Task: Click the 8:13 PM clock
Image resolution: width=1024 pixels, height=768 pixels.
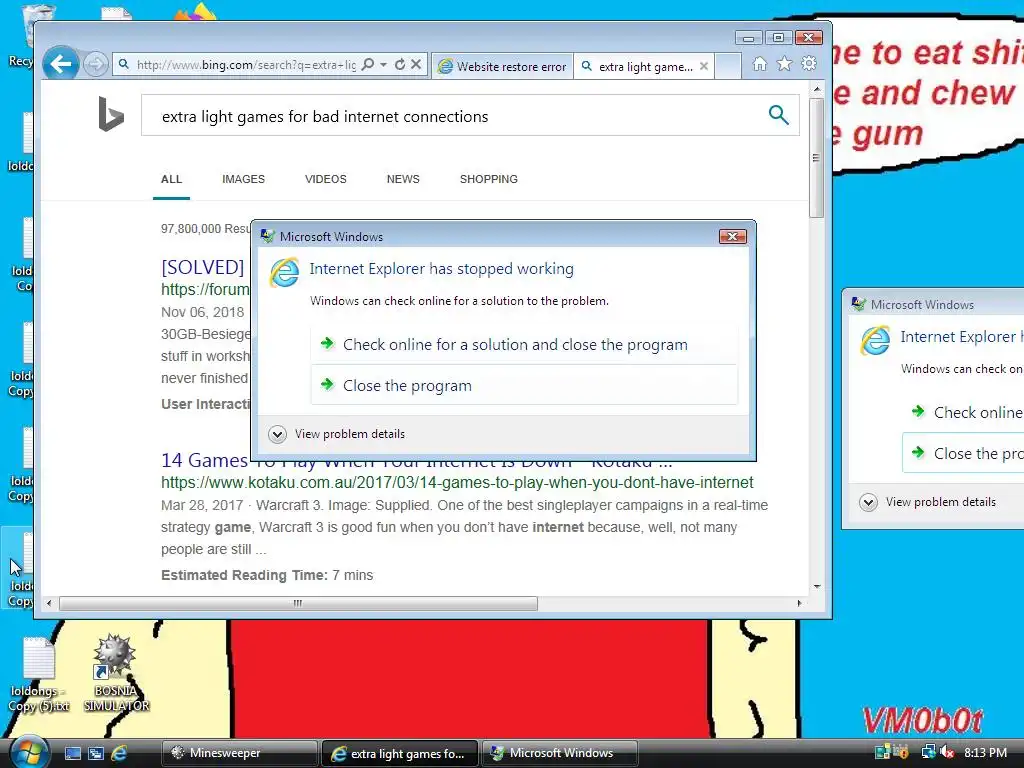Action: point(985,752)
